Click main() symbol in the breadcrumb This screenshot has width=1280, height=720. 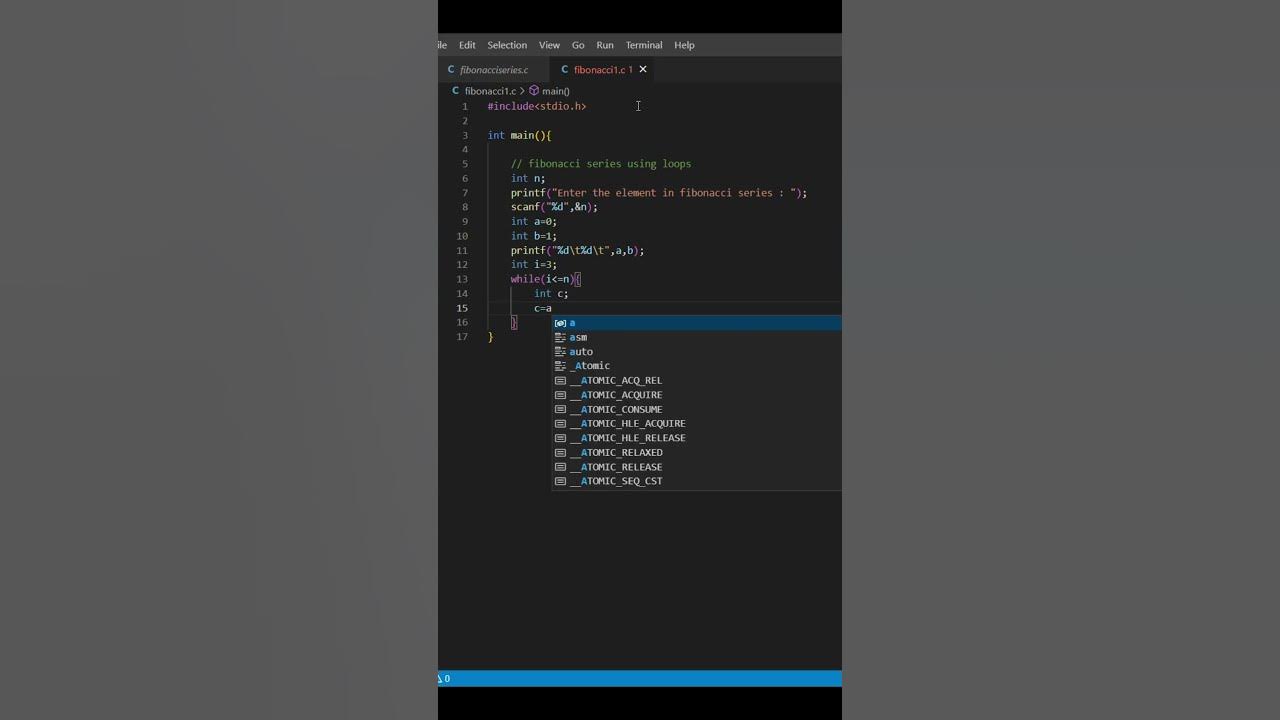[556, 91]
